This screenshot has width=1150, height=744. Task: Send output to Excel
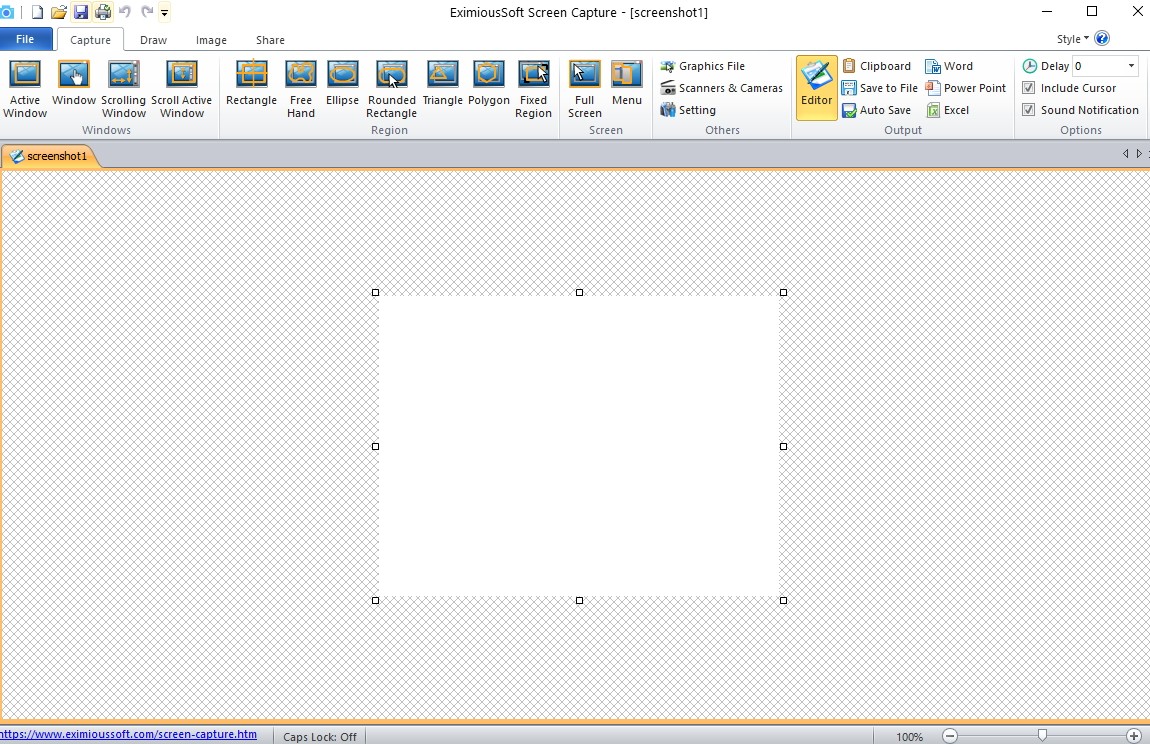(948, 110)
